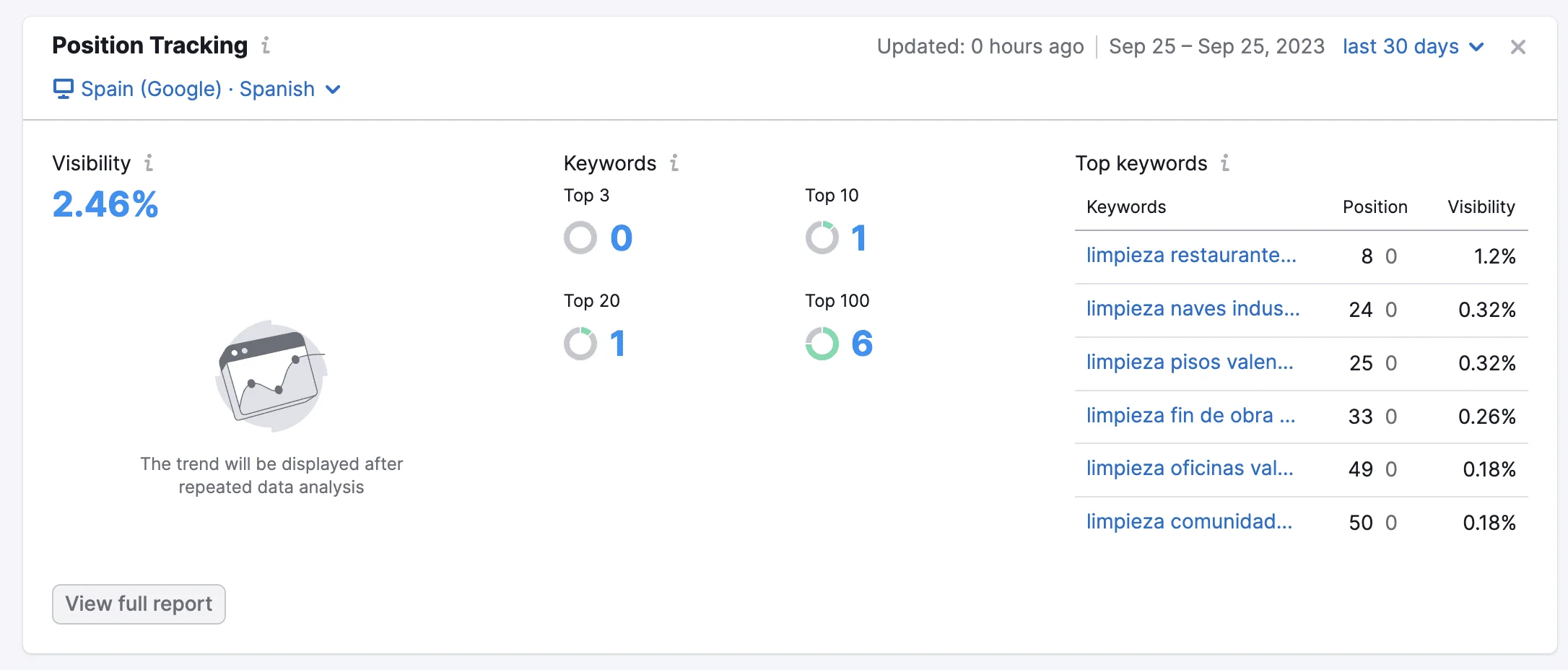This screenshot has height=670, width=1568.
Task: Open keyword link 'limpieza naves indus...'
Action: pyautogui.click(x=1193, y=309)
